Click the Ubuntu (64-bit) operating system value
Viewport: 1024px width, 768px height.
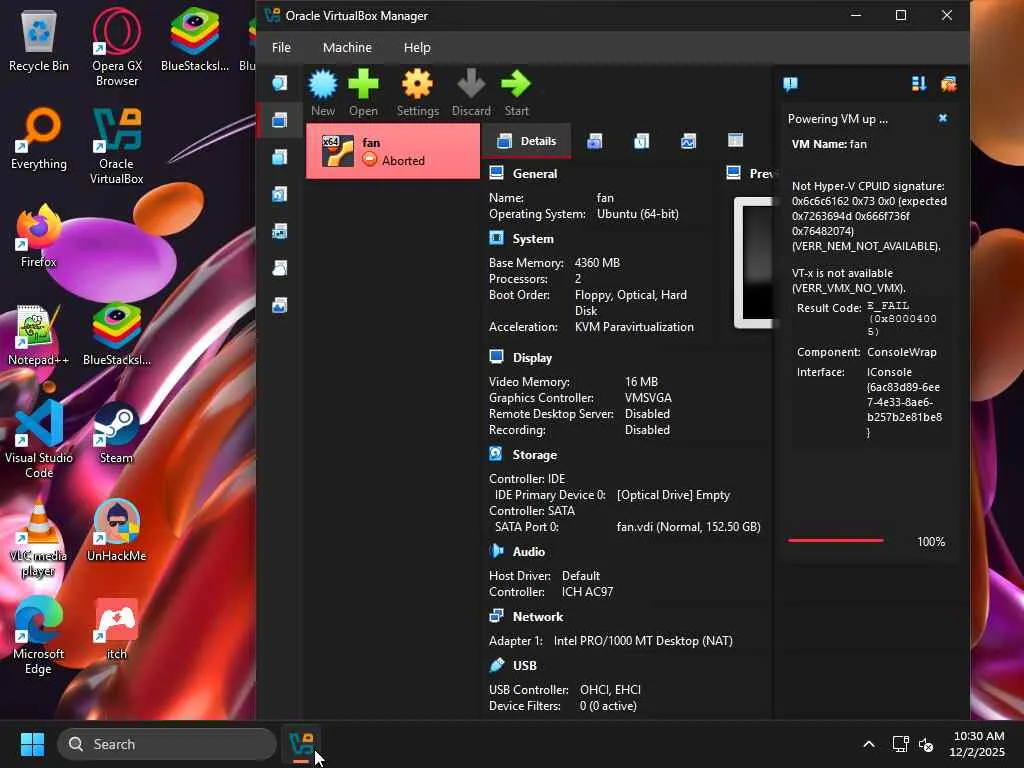click(637, 214)
